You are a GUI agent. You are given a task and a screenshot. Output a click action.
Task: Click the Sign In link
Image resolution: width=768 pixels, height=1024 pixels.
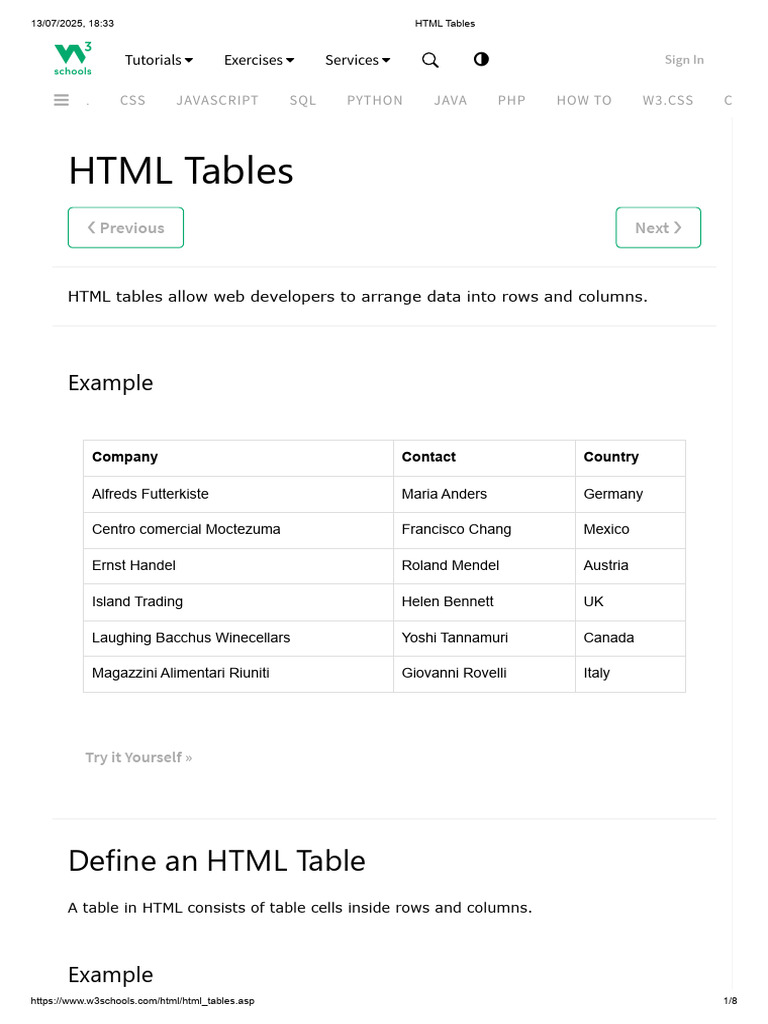click(684, 60)
